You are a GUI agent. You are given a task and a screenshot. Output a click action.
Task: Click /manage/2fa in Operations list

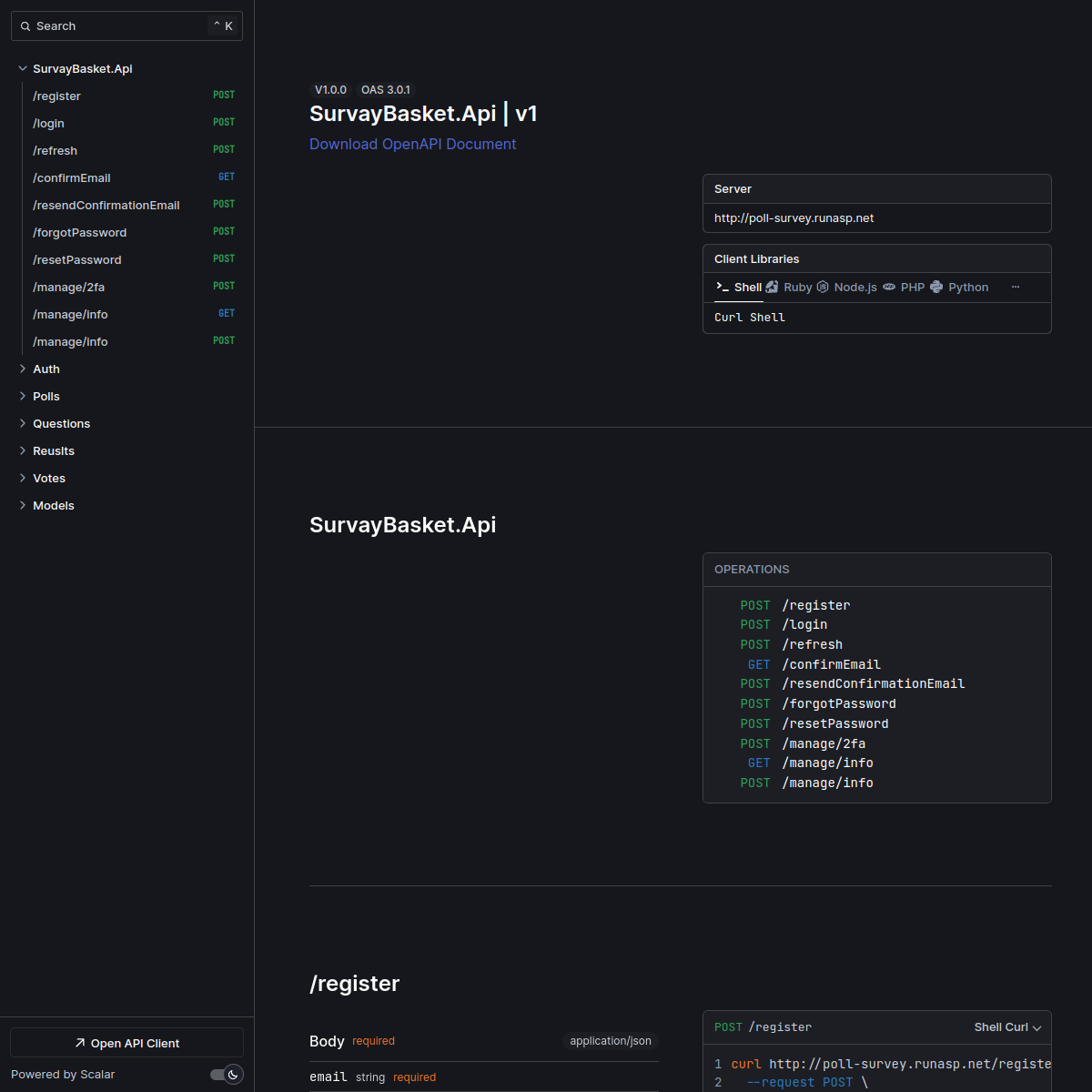(x=803, y=743)
